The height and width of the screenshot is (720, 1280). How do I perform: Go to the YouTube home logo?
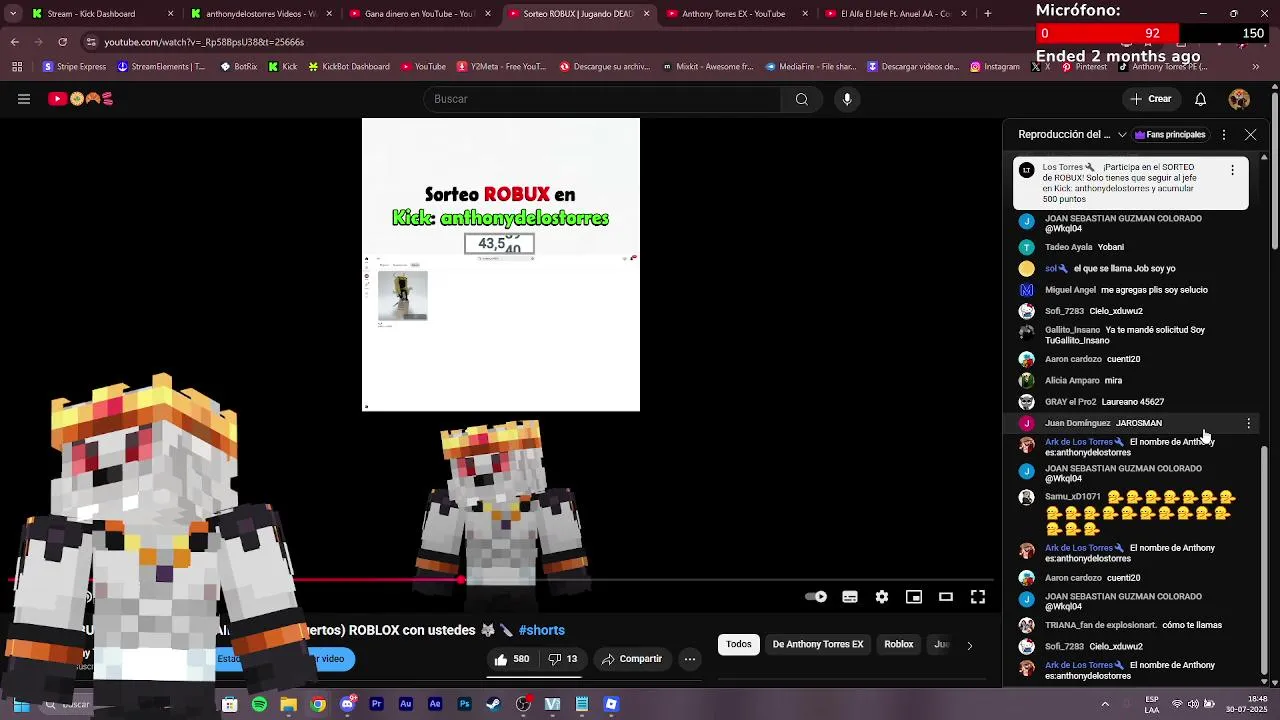tap(81, 99)
